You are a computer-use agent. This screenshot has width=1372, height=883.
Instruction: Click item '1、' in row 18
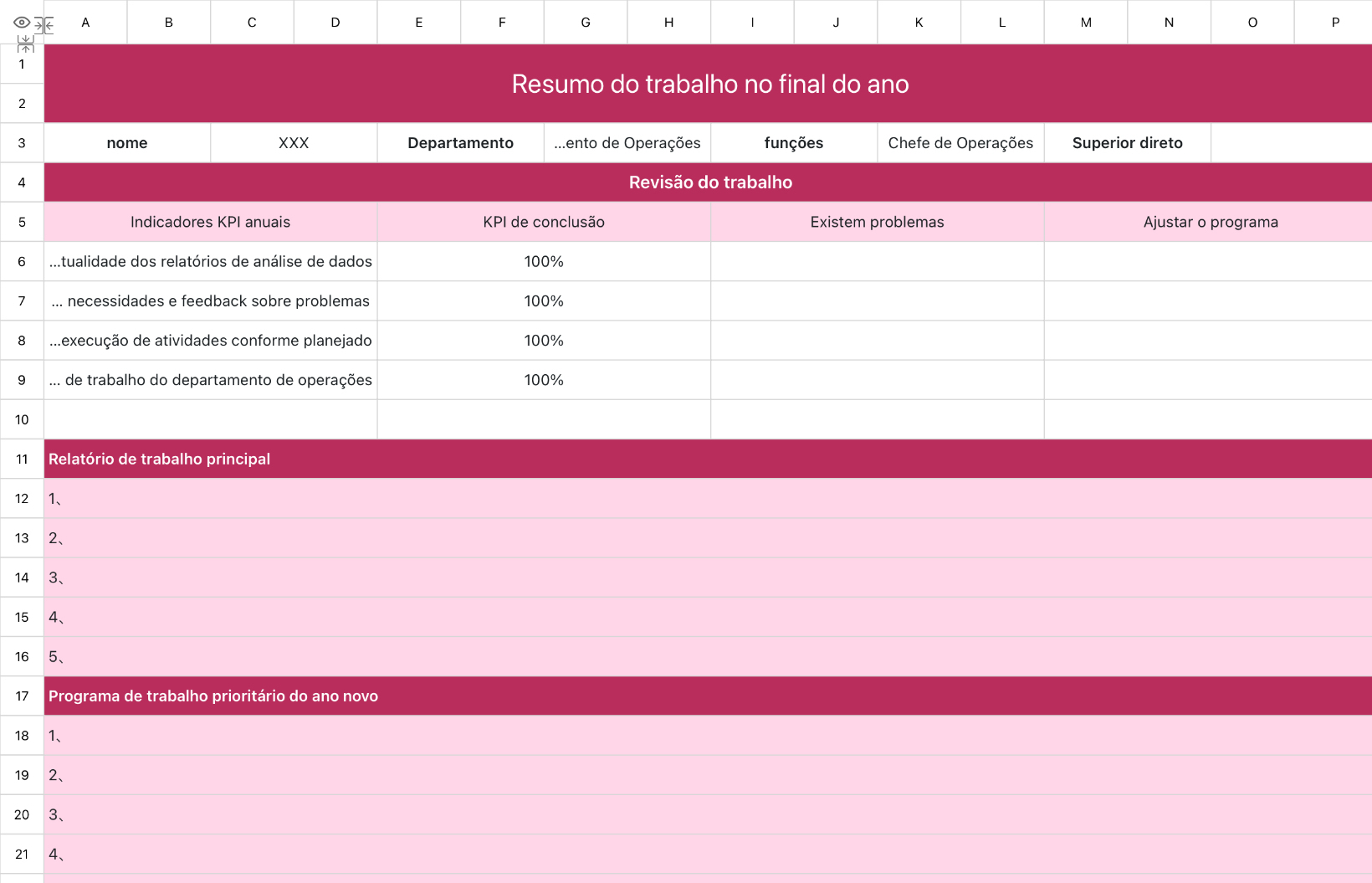[x=708, y=736]
